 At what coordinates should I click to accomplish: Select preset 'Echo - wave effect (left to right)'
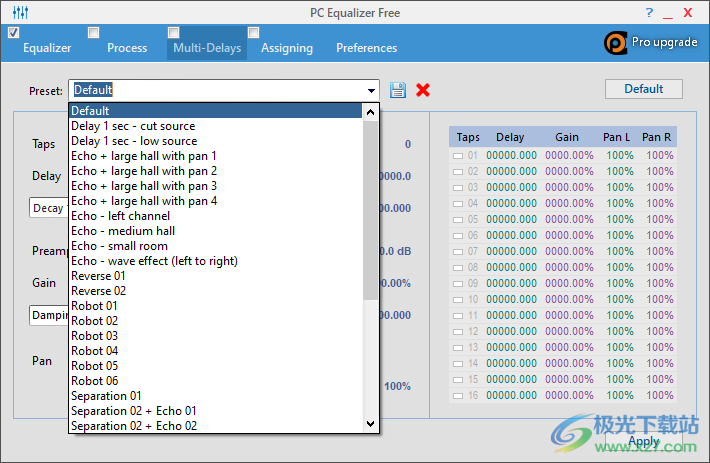pos(216,261)
